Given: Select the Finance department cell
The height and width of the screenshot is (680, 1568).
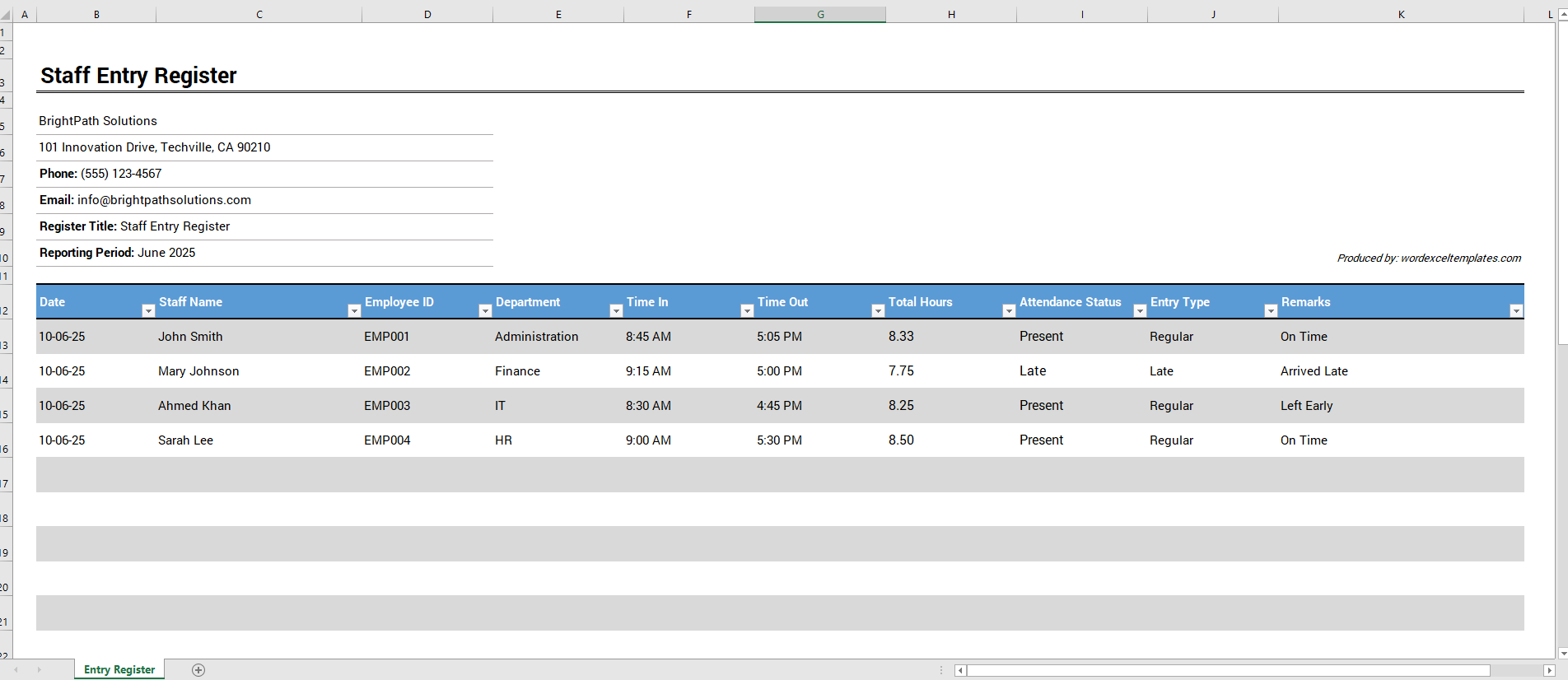Looking at the screenshot, I should 558,370.
